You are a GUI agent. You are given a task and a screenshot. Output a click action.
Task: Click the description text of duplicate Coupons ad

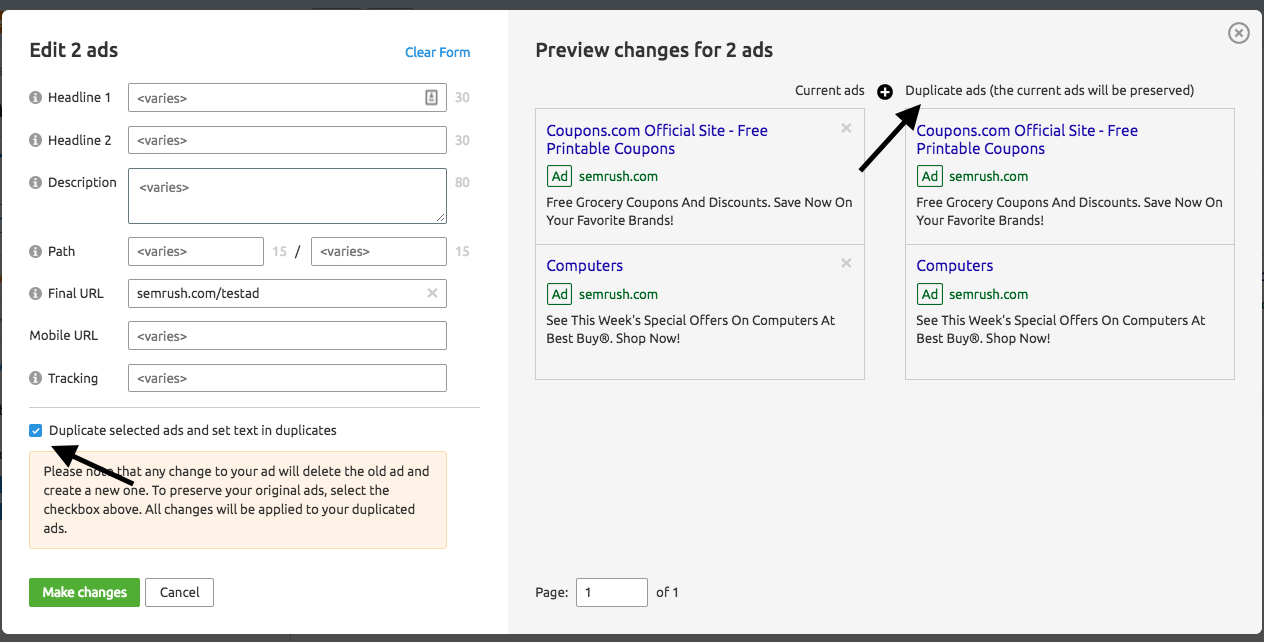1069,211
